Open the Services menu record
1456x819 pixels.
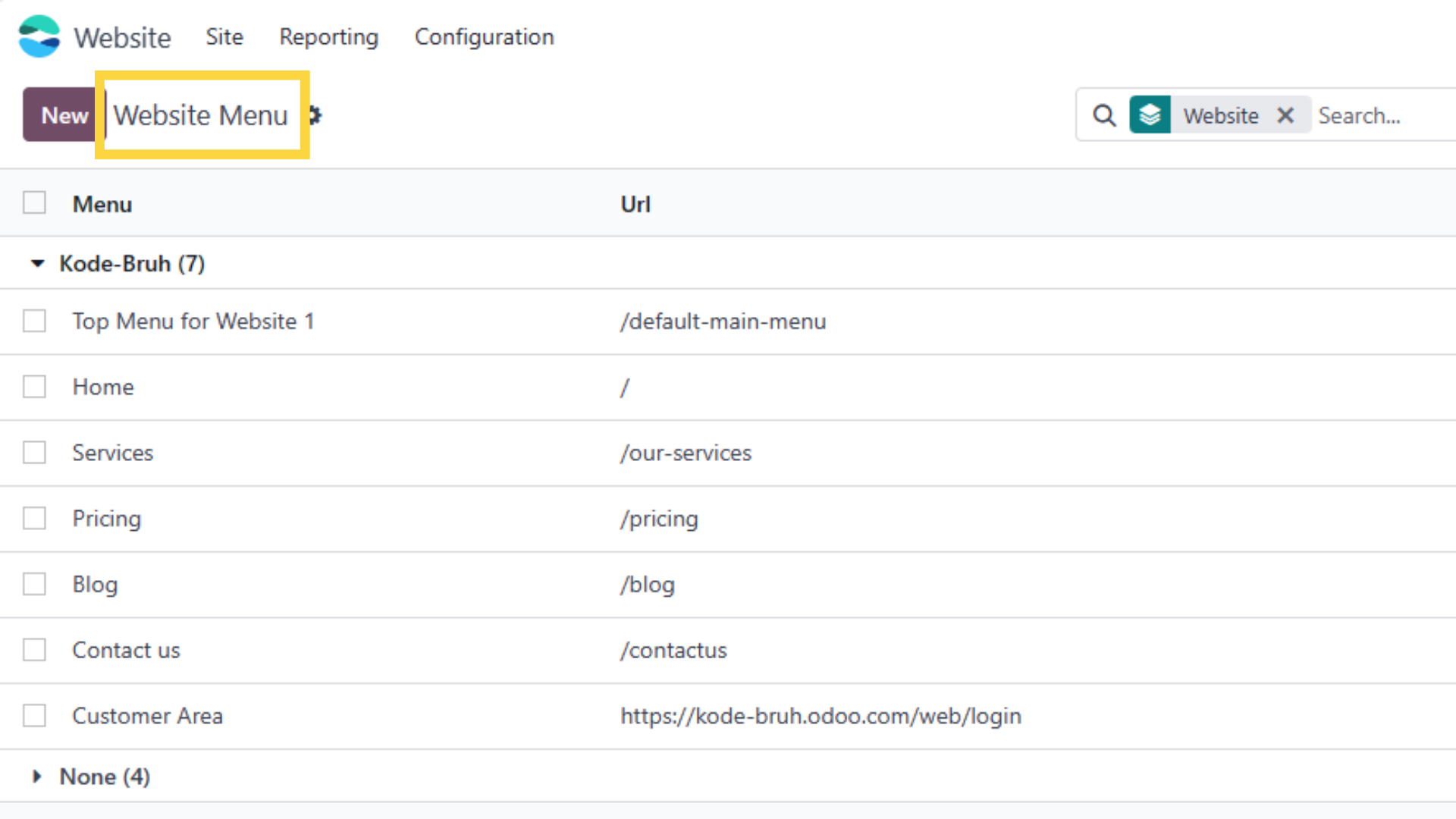point(113,453)
